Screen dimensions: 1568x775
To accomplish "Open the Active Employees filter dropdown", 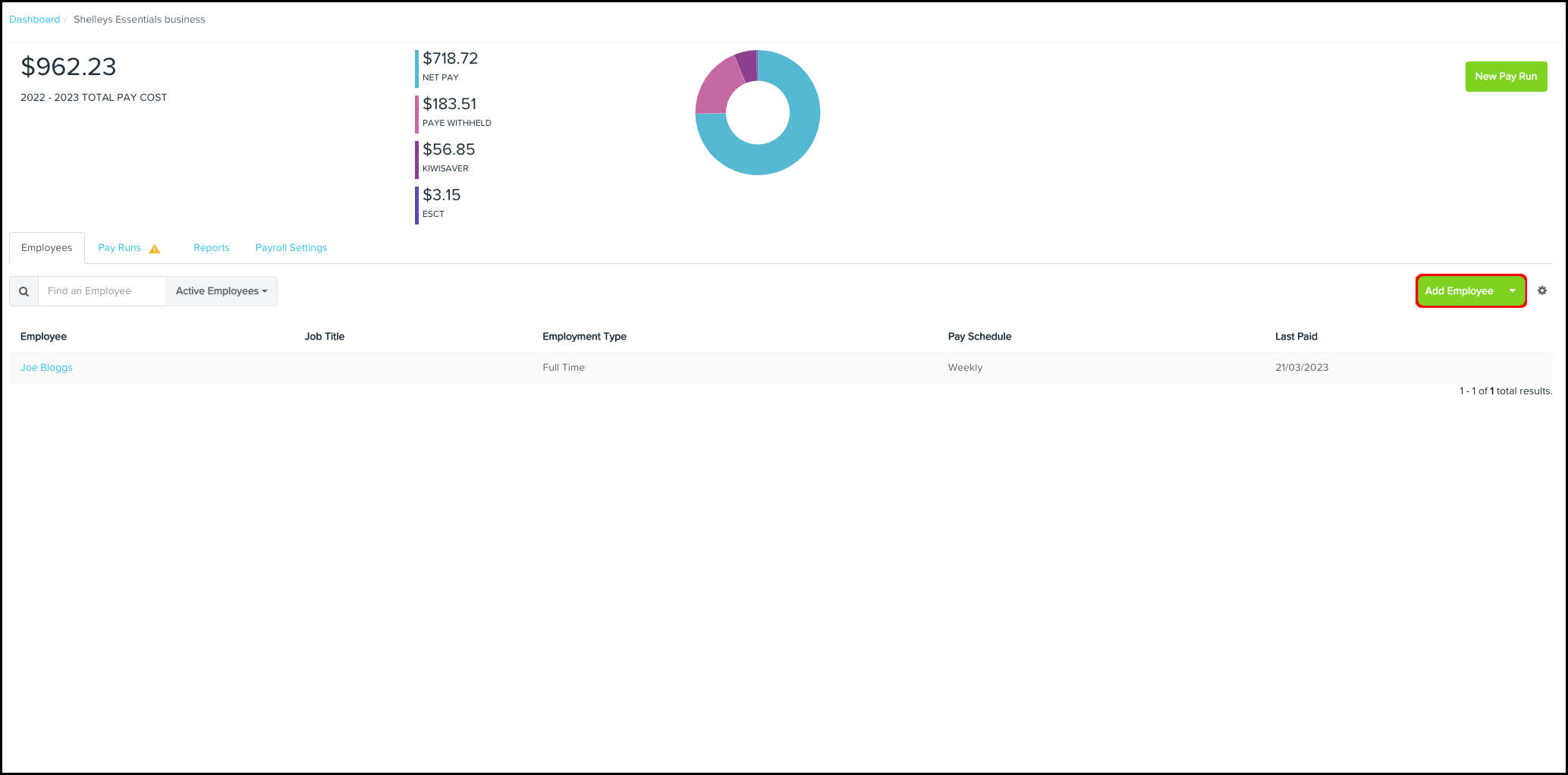I will (221, 290).
